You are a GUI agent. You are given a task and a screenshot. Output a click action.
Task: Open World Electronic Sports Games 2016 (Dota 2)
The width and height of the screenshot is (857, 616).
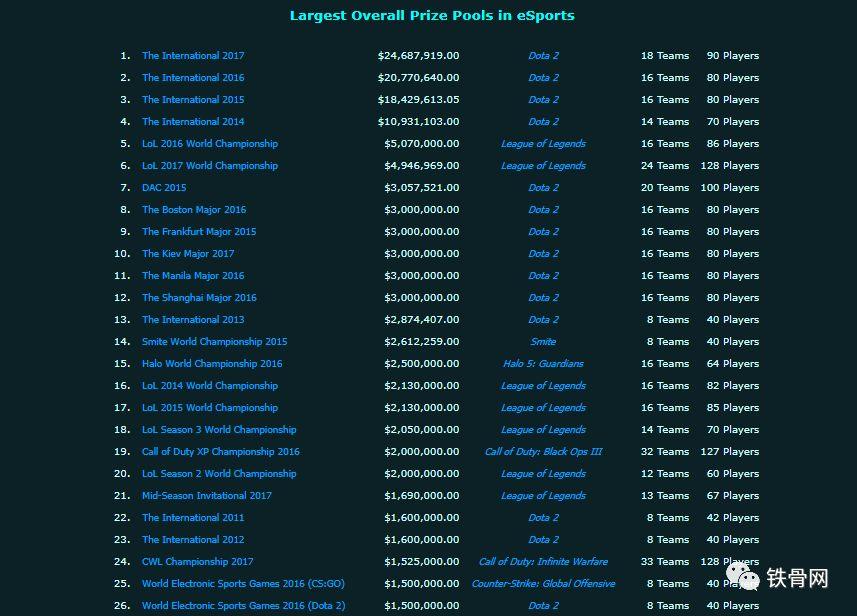pos(243,606)
